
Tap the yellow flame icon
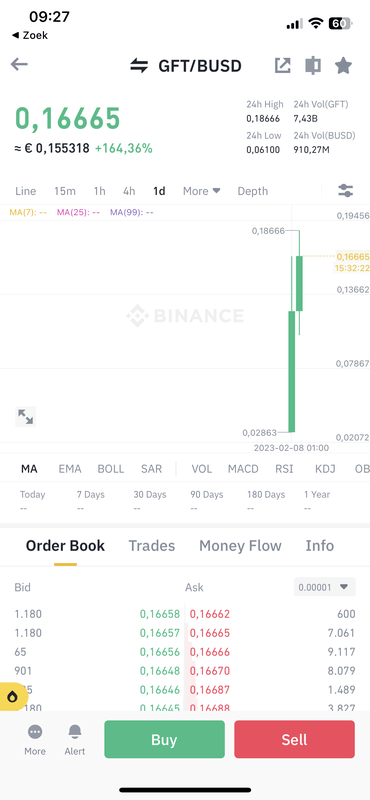click(x=13, y=696)
